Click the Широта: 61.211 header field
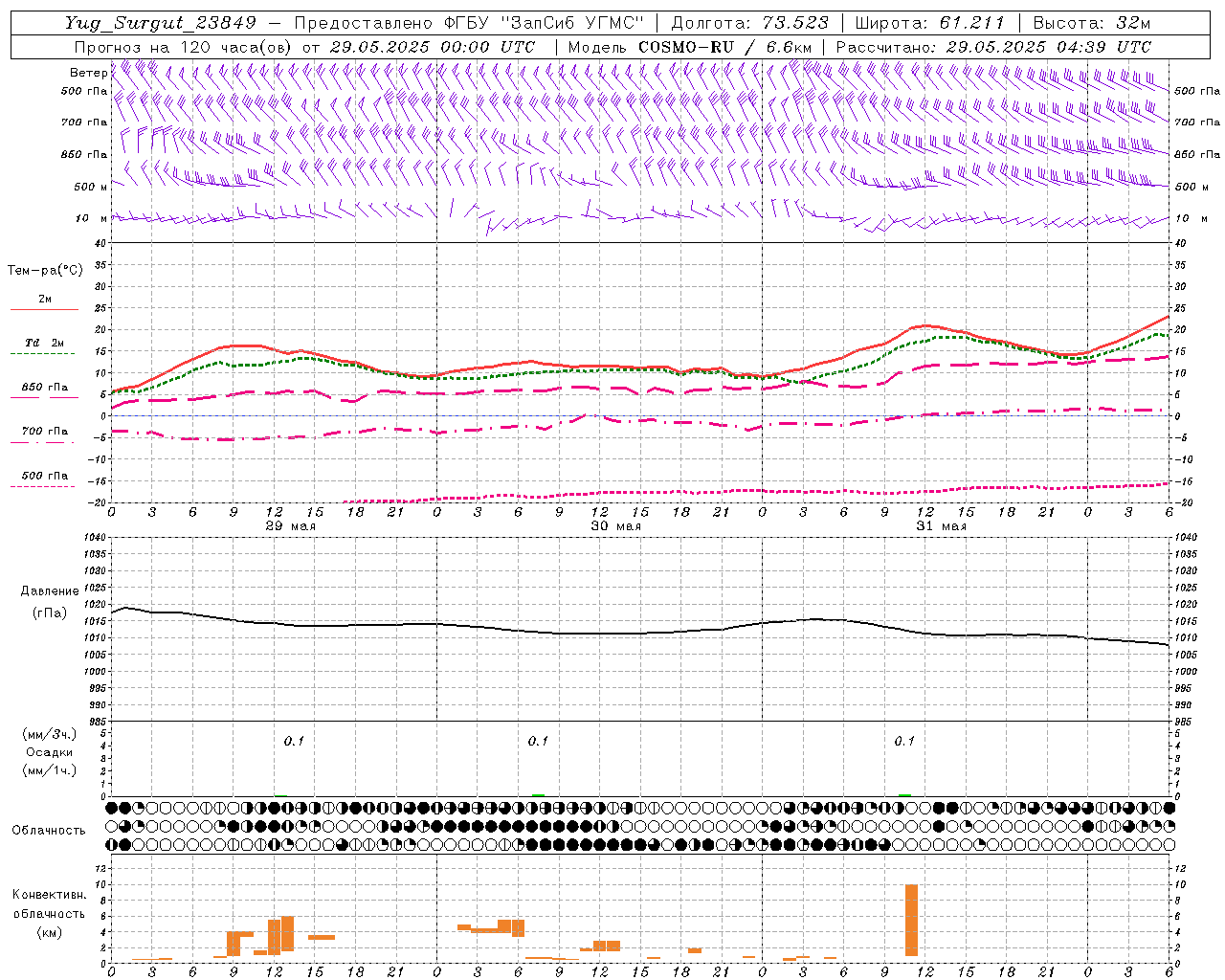The image size is (1225, 980). click(x=929, y=23)
